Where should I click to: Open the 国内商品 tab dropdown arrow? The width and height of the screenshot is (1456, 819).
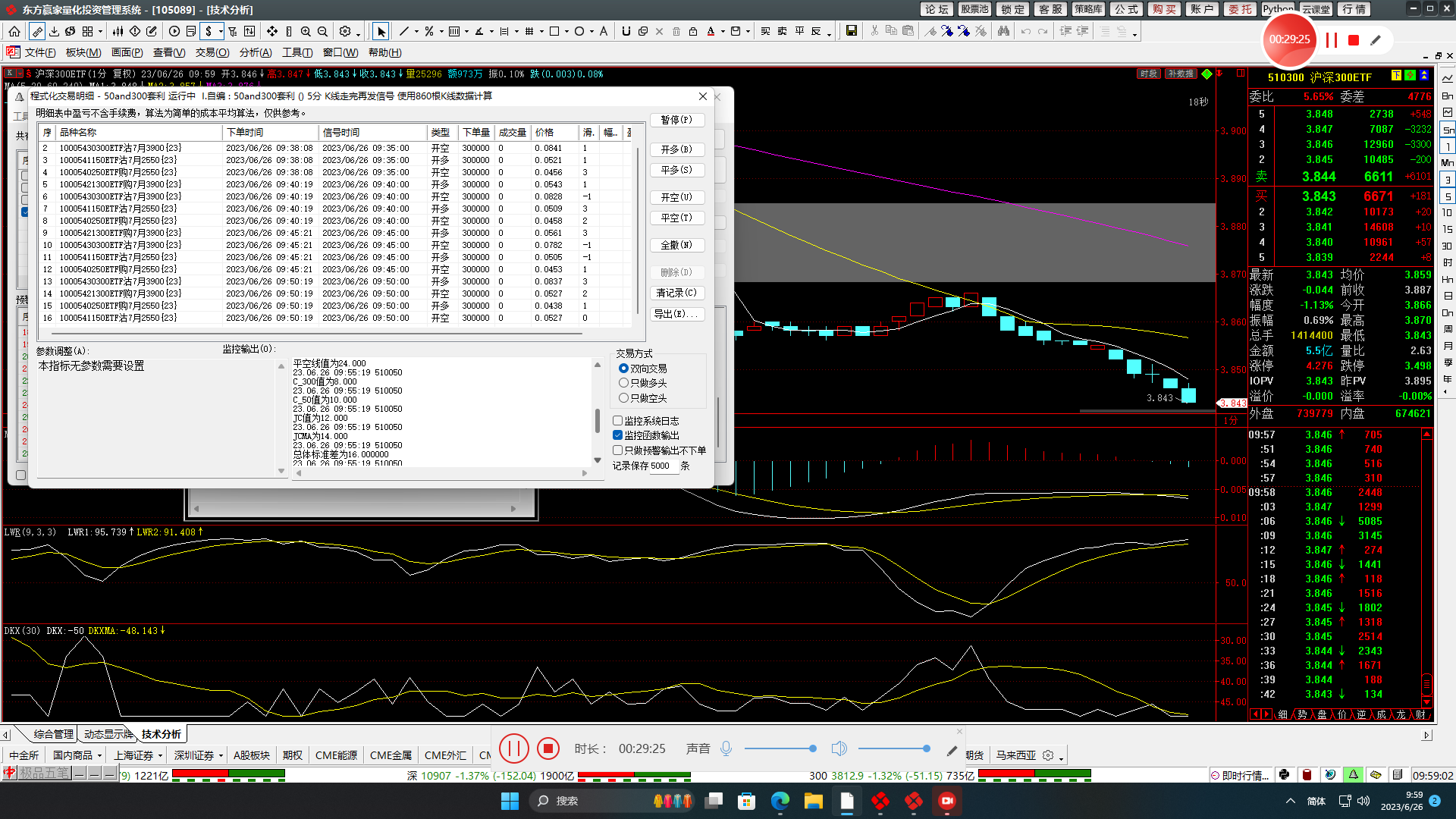tap(99, 755)
